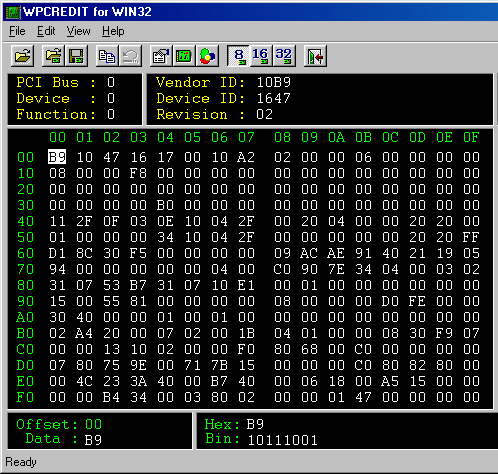Click the copy toolbar icon

coord(107,56)
